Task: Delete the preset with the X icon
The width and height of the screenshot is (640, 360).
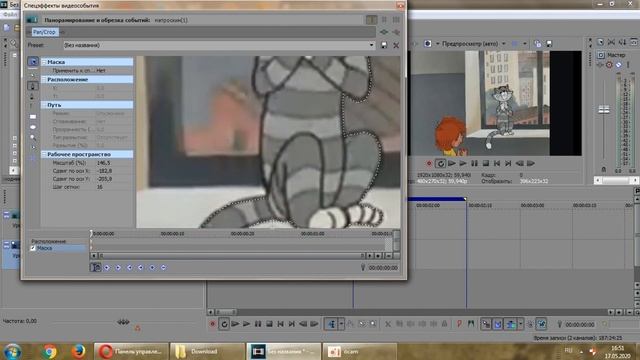Action: pos(396,45)
